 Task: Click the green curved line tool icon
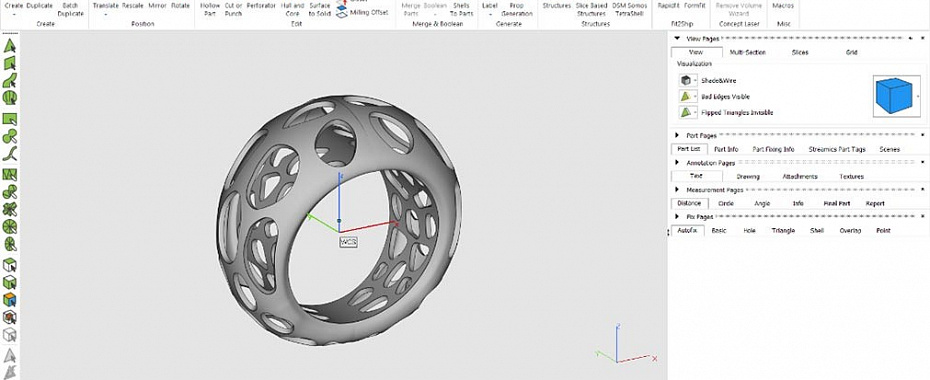point(9,154)
